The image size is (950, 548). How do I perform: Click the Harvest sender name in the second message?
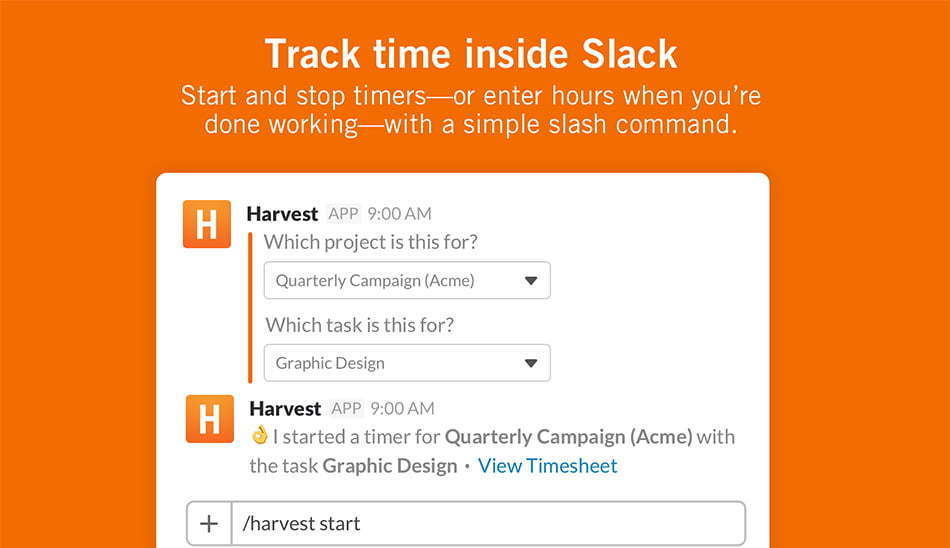click(285, 409)
